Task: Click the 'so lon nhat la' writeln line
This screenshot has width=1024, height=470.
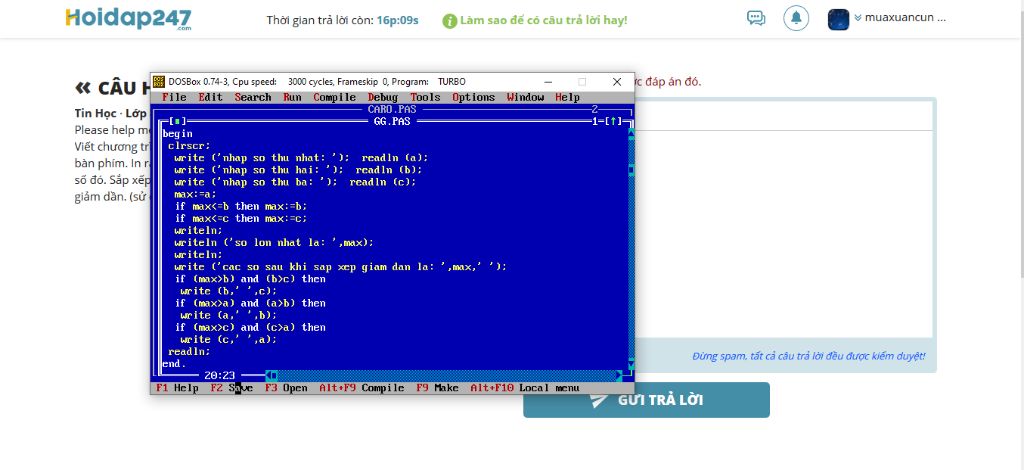Action: point(274,242)
